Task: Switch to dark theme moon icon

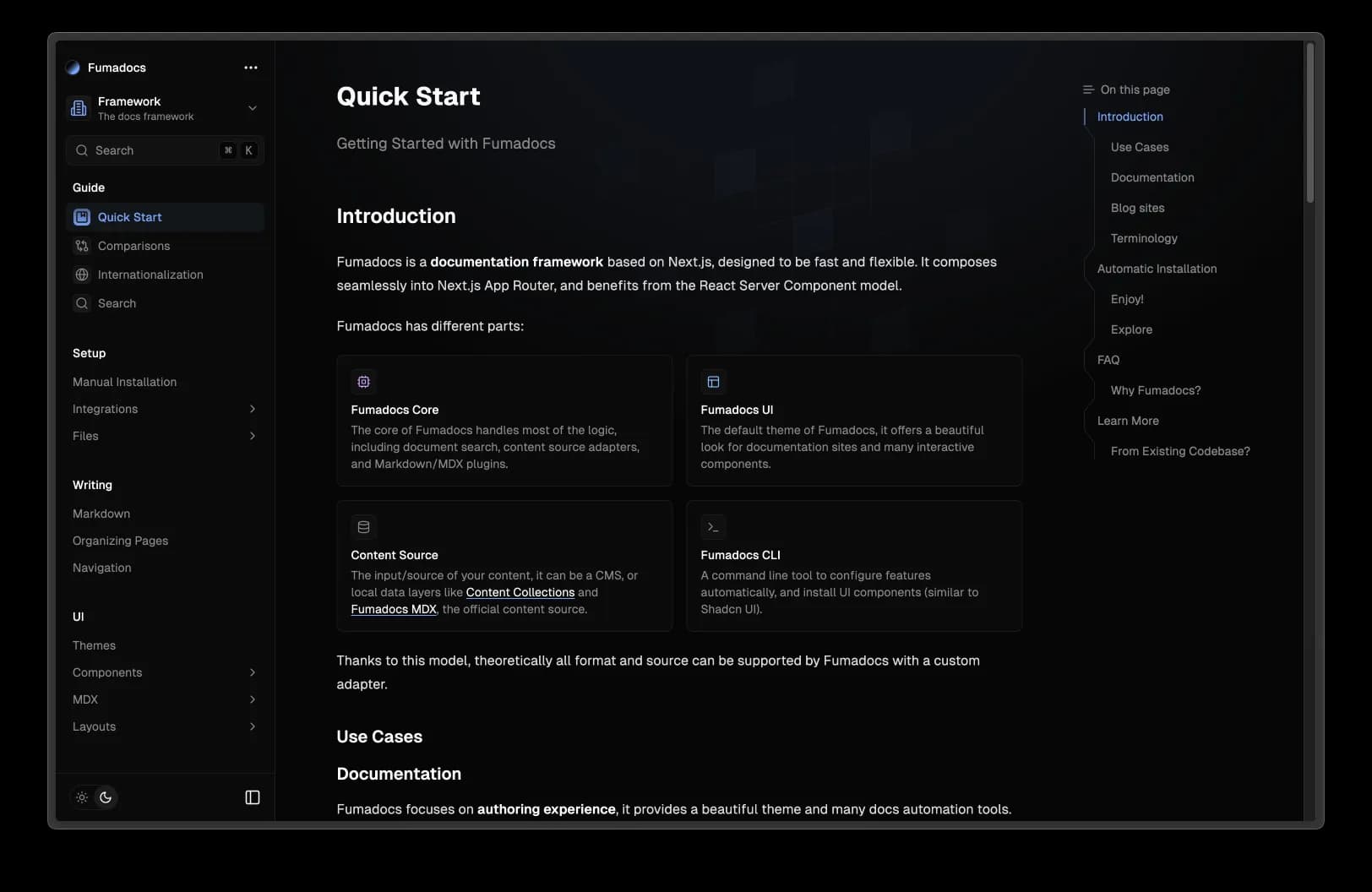Action: [x=106, y=797]
